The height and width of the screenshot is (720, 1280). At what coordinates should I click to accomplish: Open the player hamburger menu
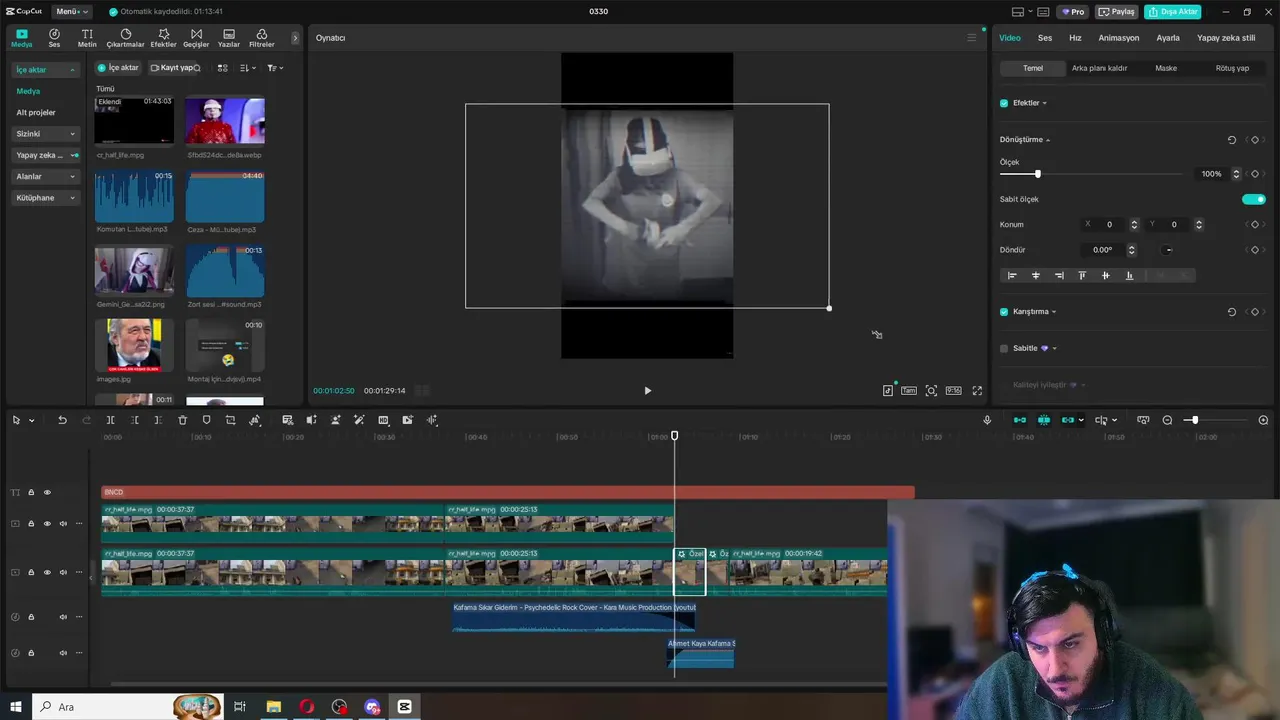coord(971,38)
